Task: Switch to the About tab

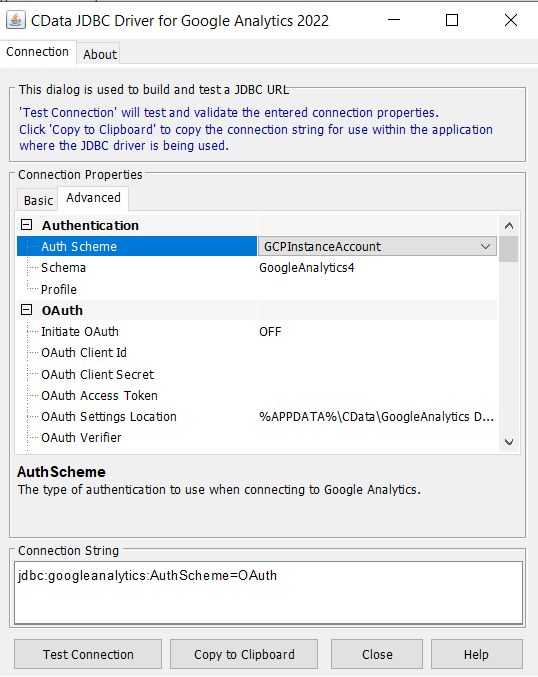Action: (100, 54)
